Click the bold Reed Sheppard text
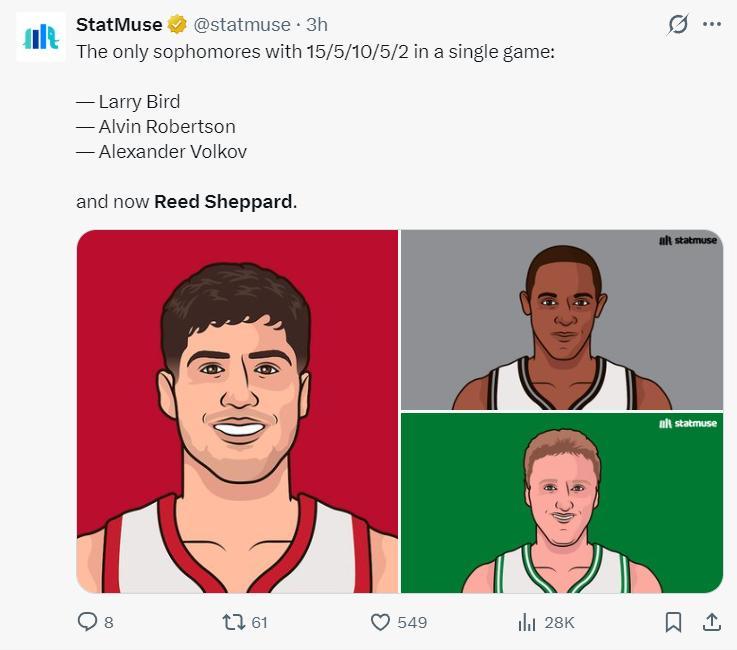This screenshot has width=737, height=650. pos(224,201)
